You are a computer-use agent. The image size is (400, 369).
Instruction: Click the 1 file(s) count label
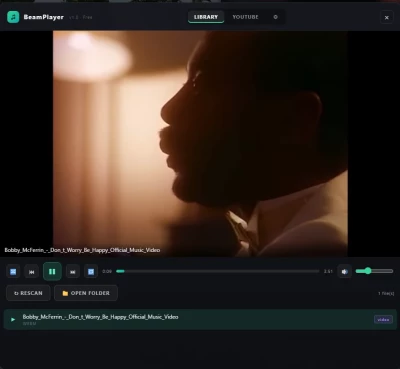click(x=386, y=293)
